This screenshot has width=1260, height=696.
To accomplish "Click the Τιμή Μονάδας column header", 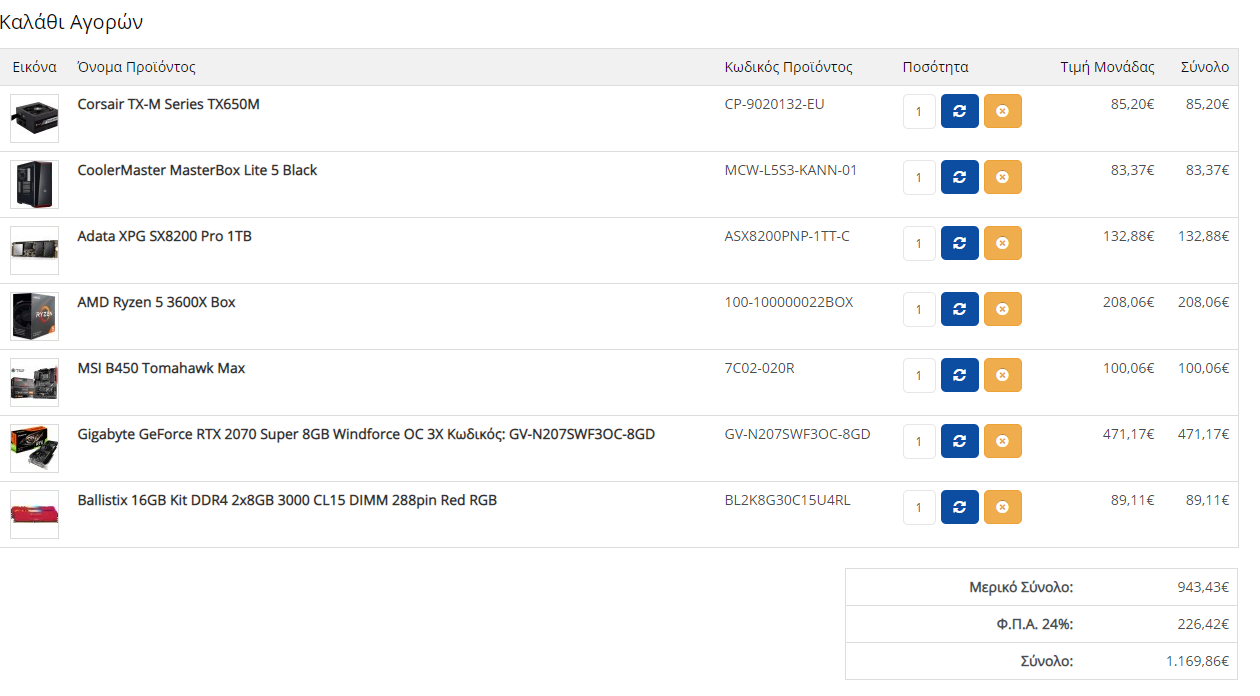I will (x=1107, y=67).
